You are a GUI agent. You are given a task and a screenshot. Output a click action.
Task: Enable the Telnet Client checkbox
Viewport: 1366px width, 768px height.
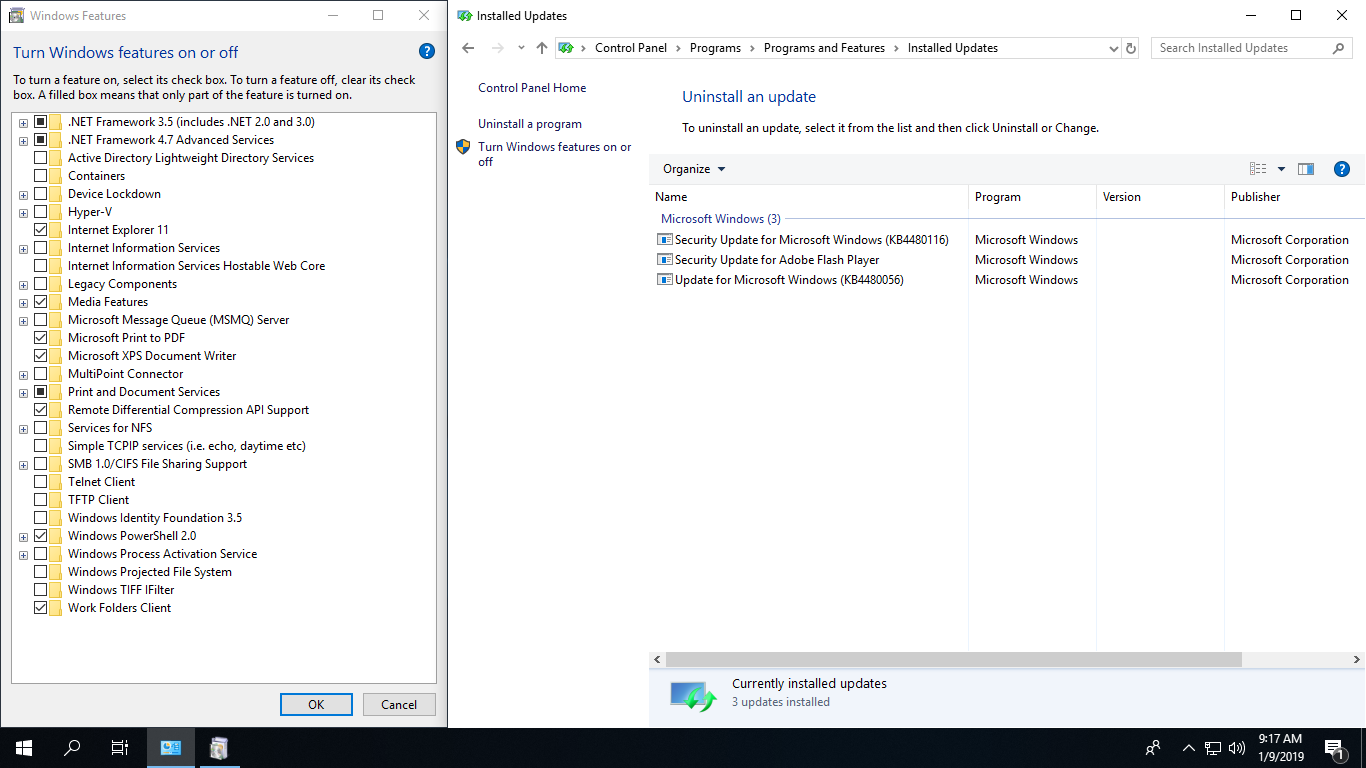(41, 482)
